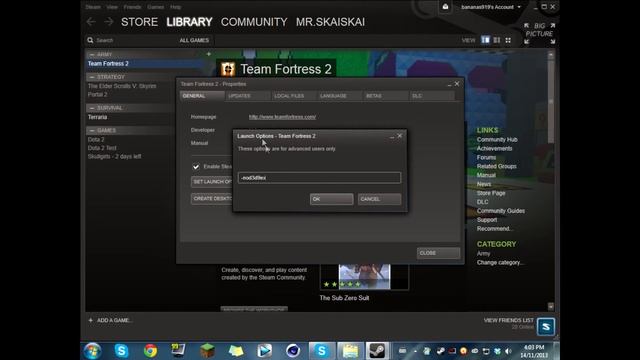Open the File Explorer taskbar icon
This screenshot has width=640, height=360.
point(350,351)
